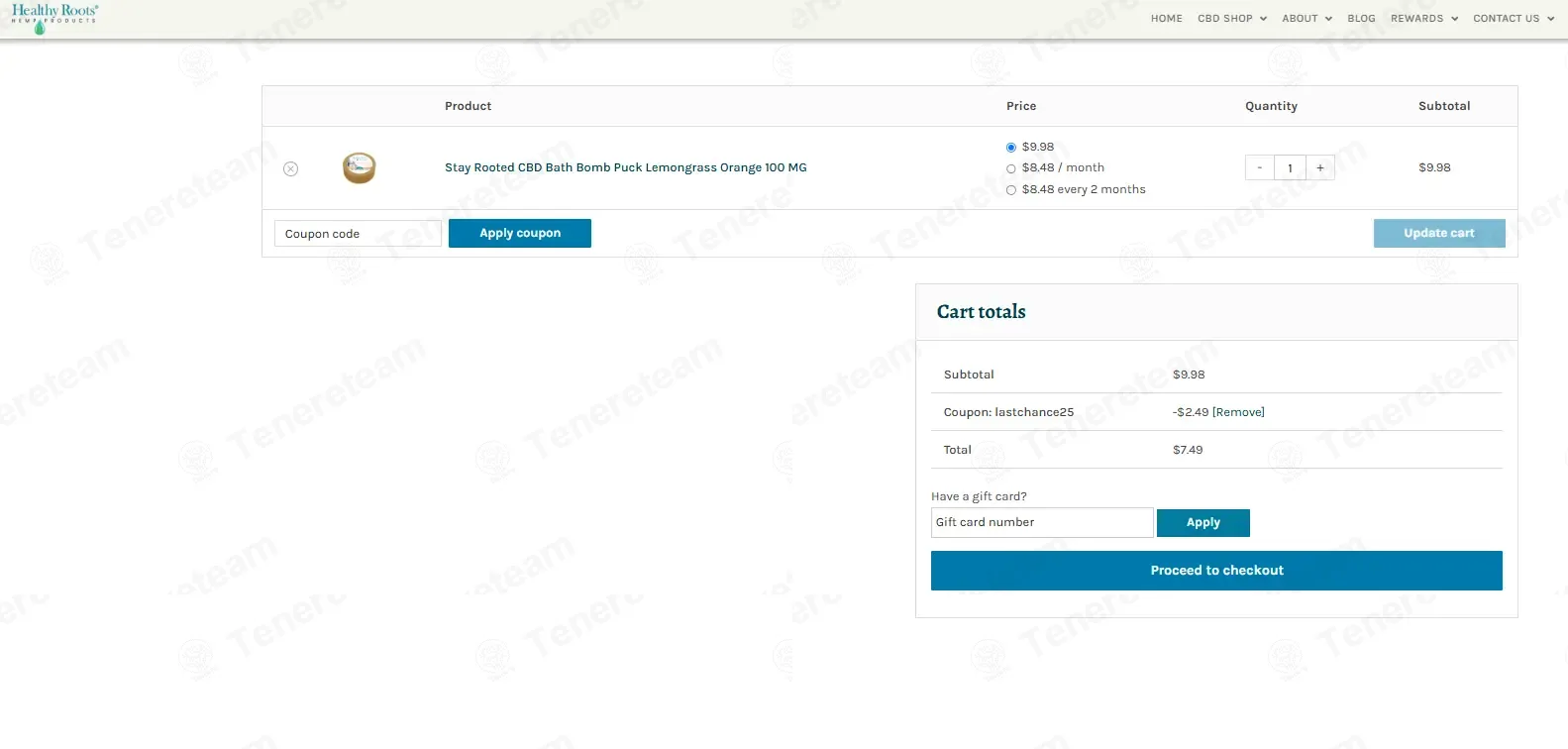This screenshot has width=1568, height=749.
Task: Visit the Blog page
Action: 1361,19
